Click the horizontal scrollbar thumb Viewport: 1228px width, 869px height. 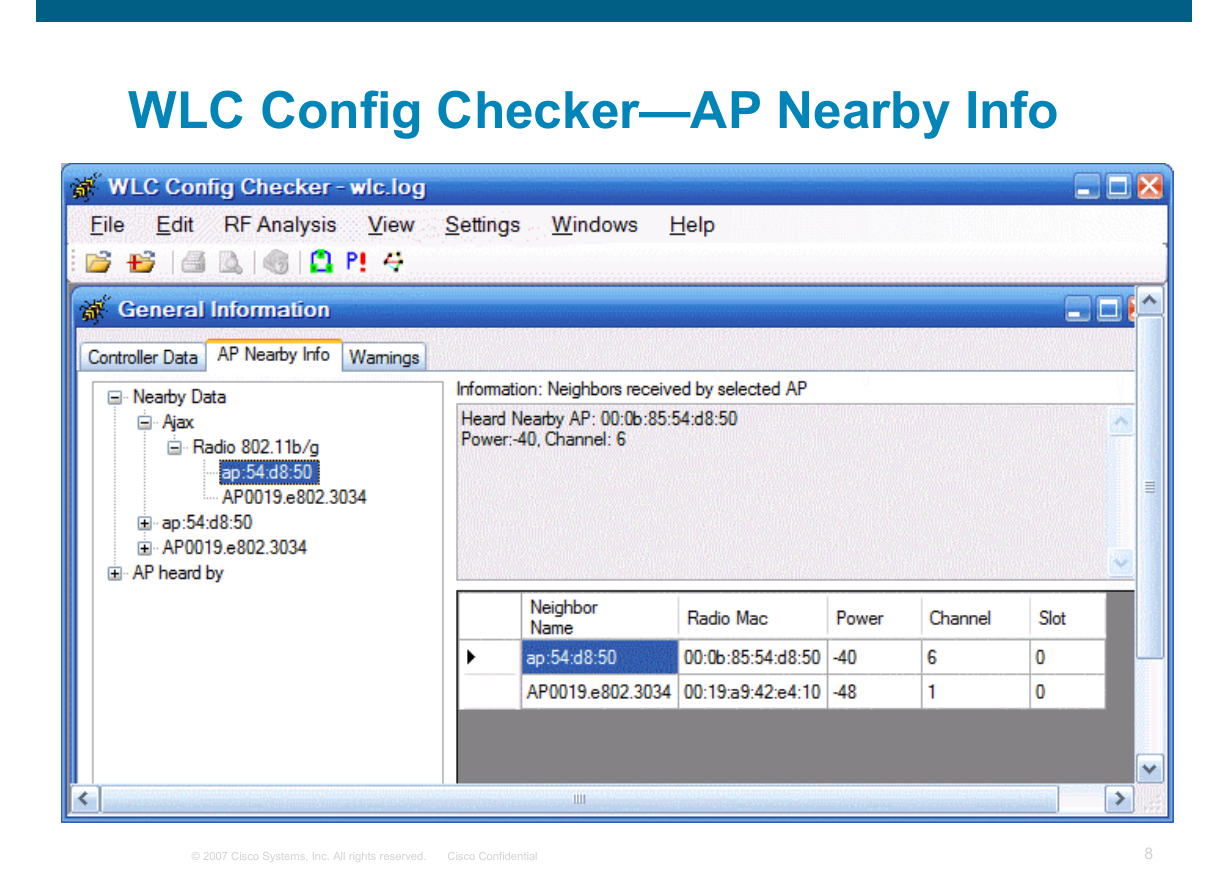coord(579,798)
